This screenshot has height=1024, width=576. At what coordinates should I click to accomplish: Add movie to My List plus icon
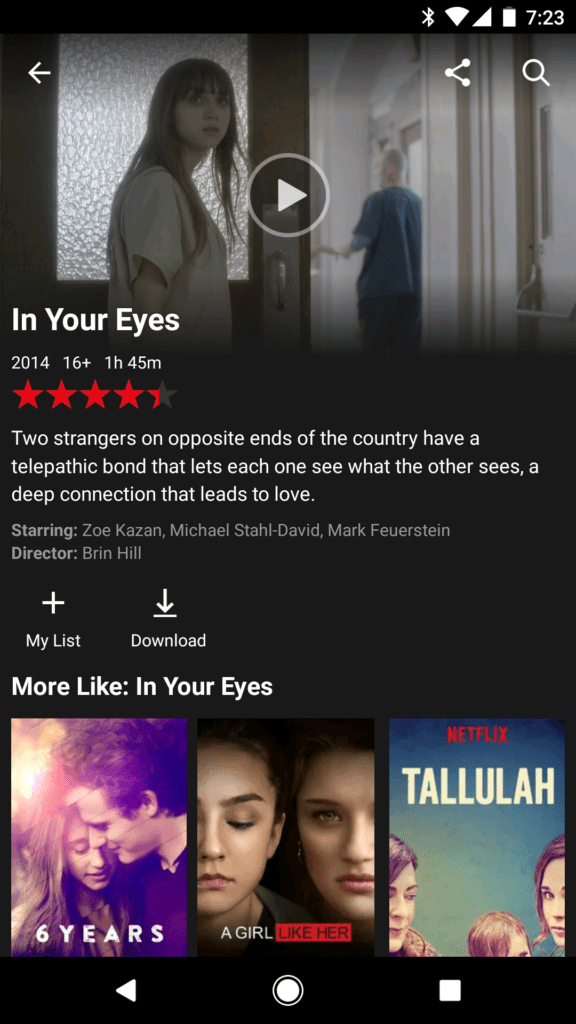coord(53,603)
